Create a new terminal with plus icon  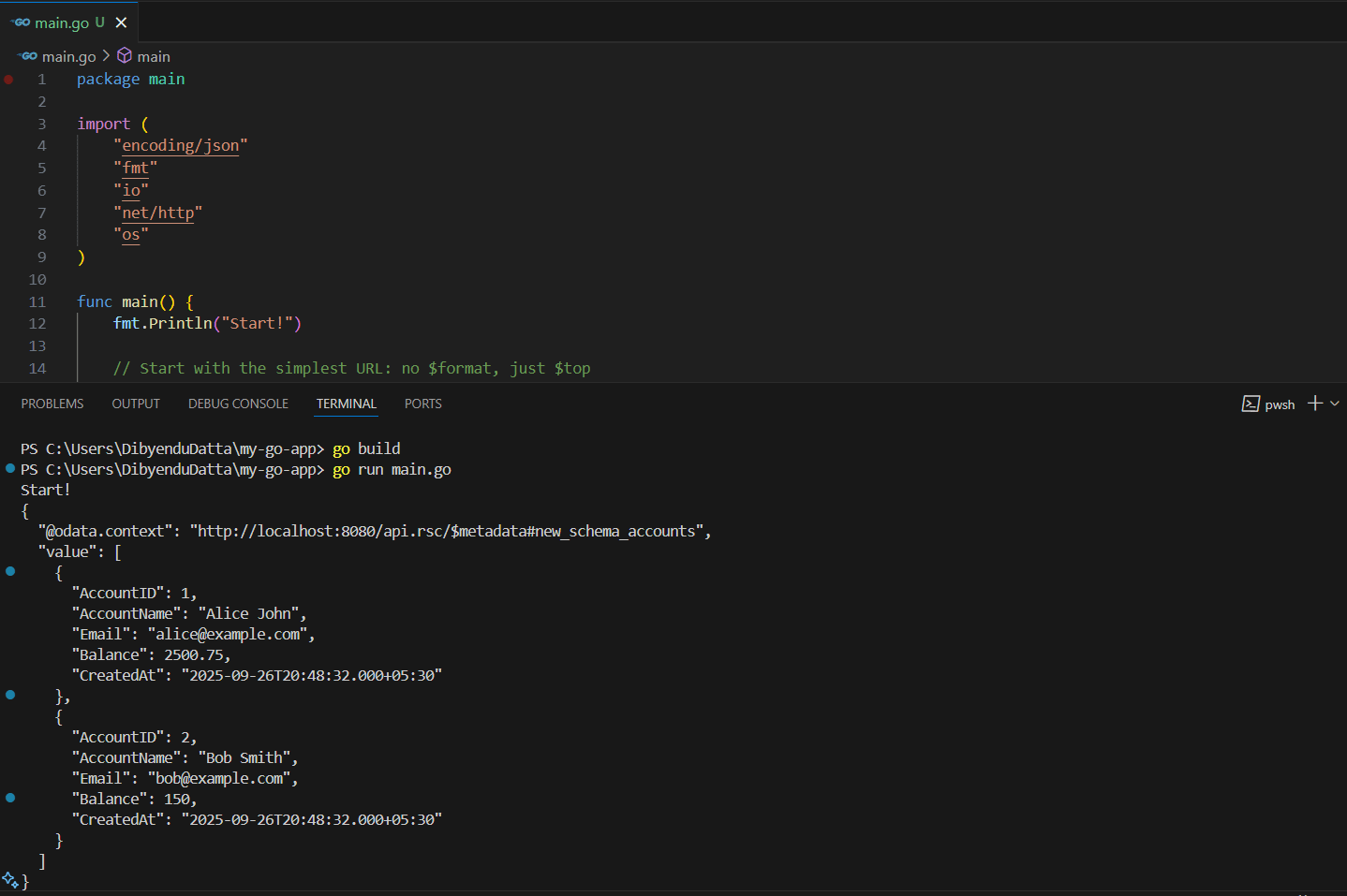(x=1315, y=404)
